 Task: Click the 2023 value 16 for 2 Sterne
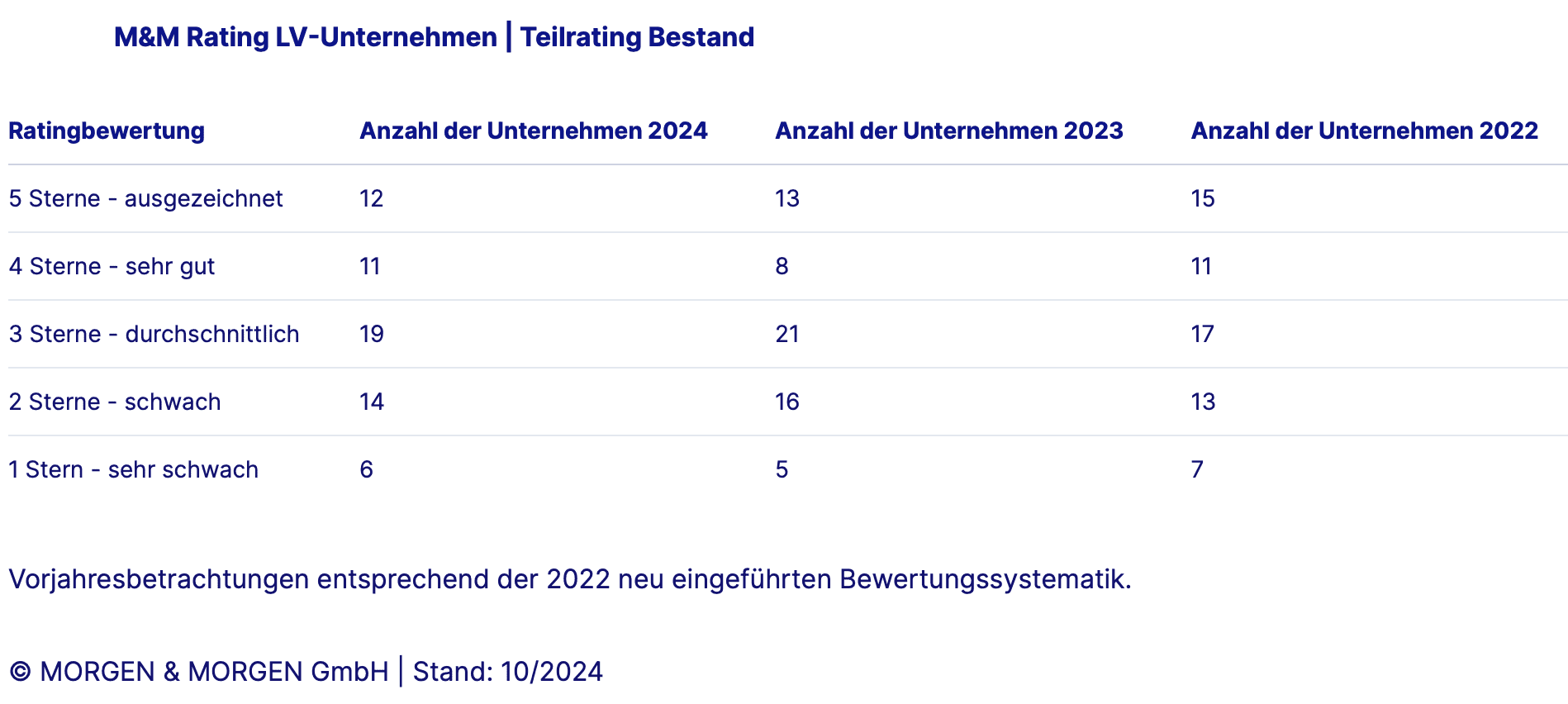click(787, 402)
